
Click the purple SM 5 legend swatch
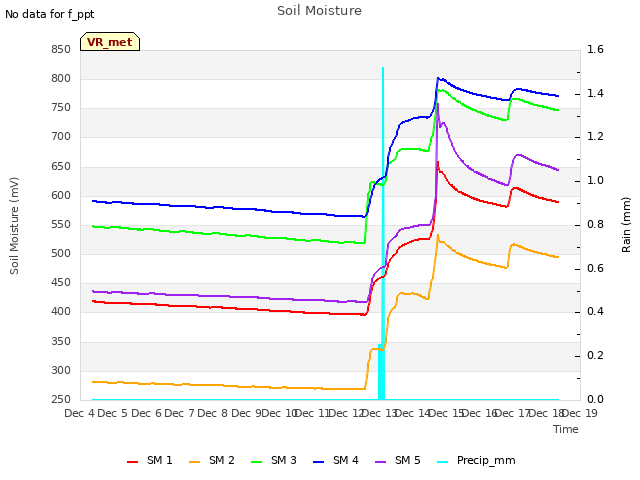(381, 462)
